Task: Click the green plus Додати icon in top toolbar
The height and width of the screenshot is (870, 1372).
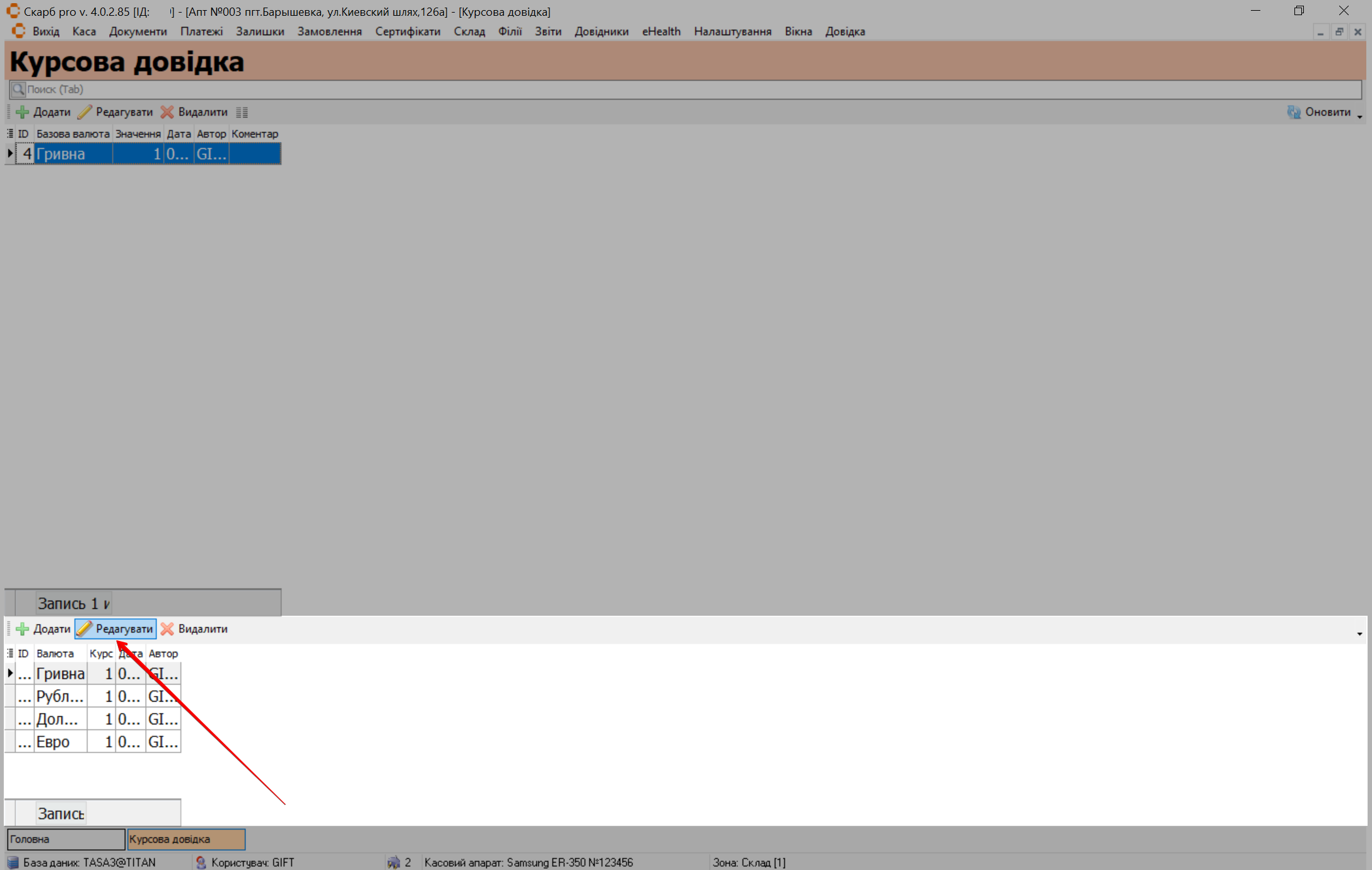Action: pyautogui.click(x=23, y=112)
